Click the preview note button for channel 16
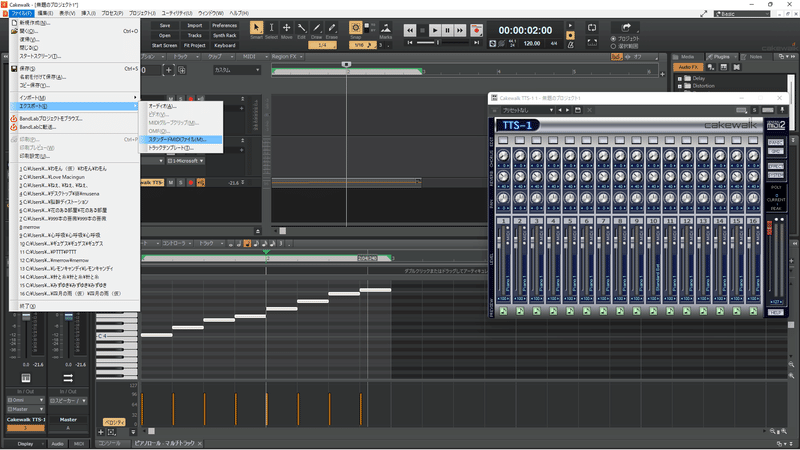This screenshot has height=450, width=800. [753, 311]
